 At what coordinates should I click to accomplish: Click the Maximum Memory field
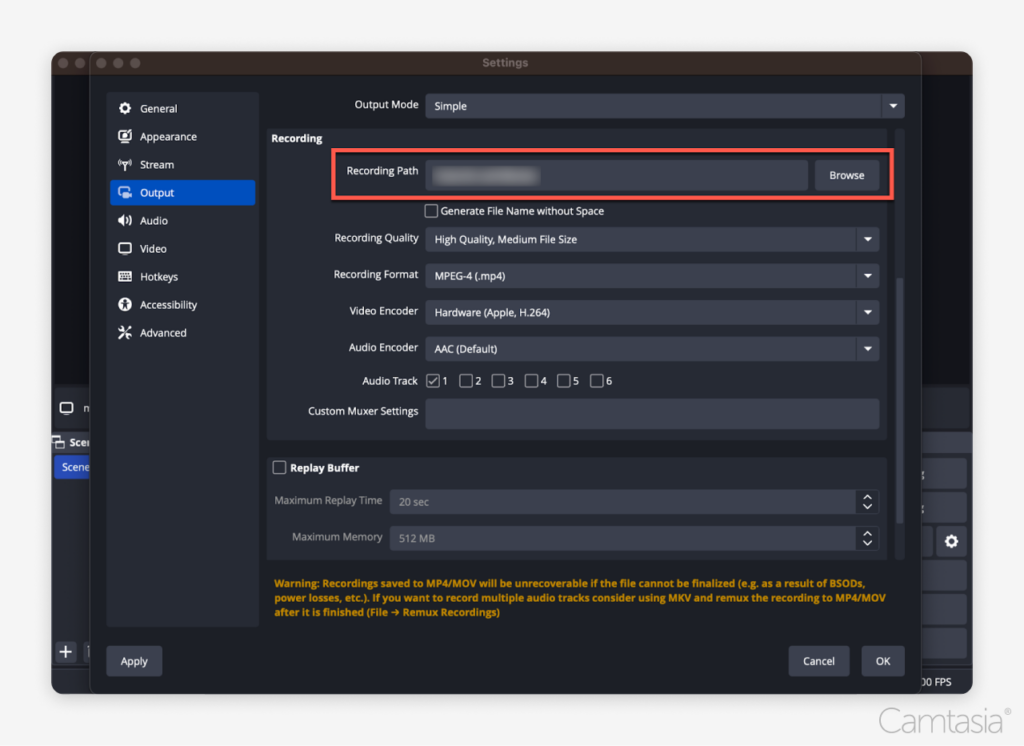[622, 538]
